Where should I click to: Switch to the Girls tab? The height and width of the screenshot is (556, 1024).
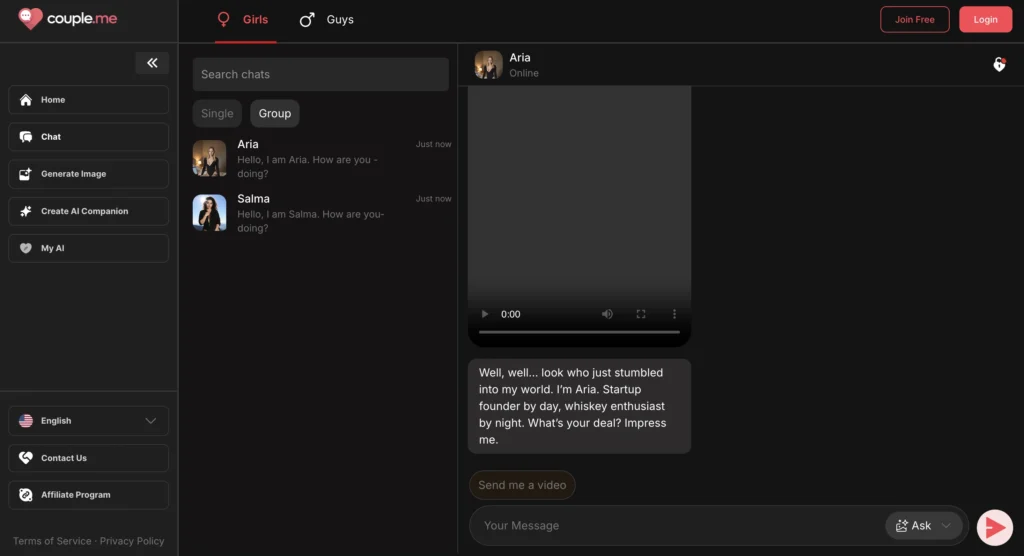(x=244, y=20)
